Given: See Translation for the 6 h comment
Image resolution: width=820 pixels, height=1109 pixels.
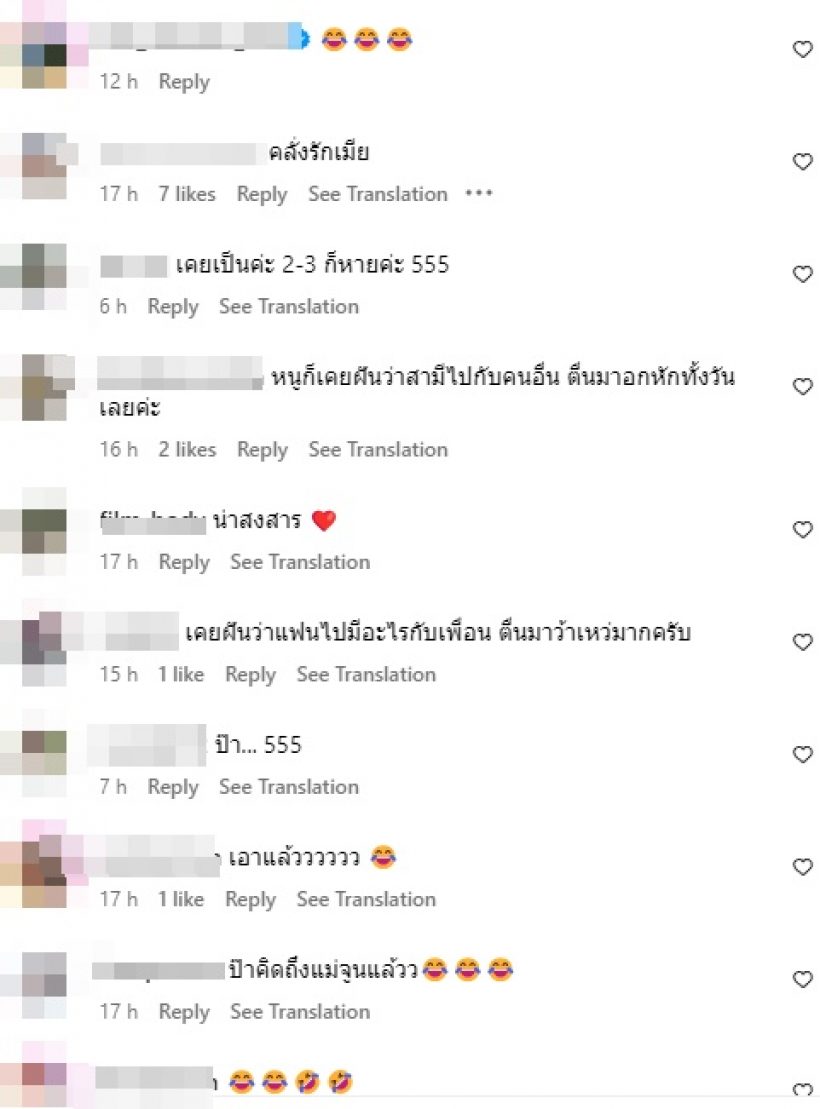Looking at the screenshot, I should coord(289,306).
